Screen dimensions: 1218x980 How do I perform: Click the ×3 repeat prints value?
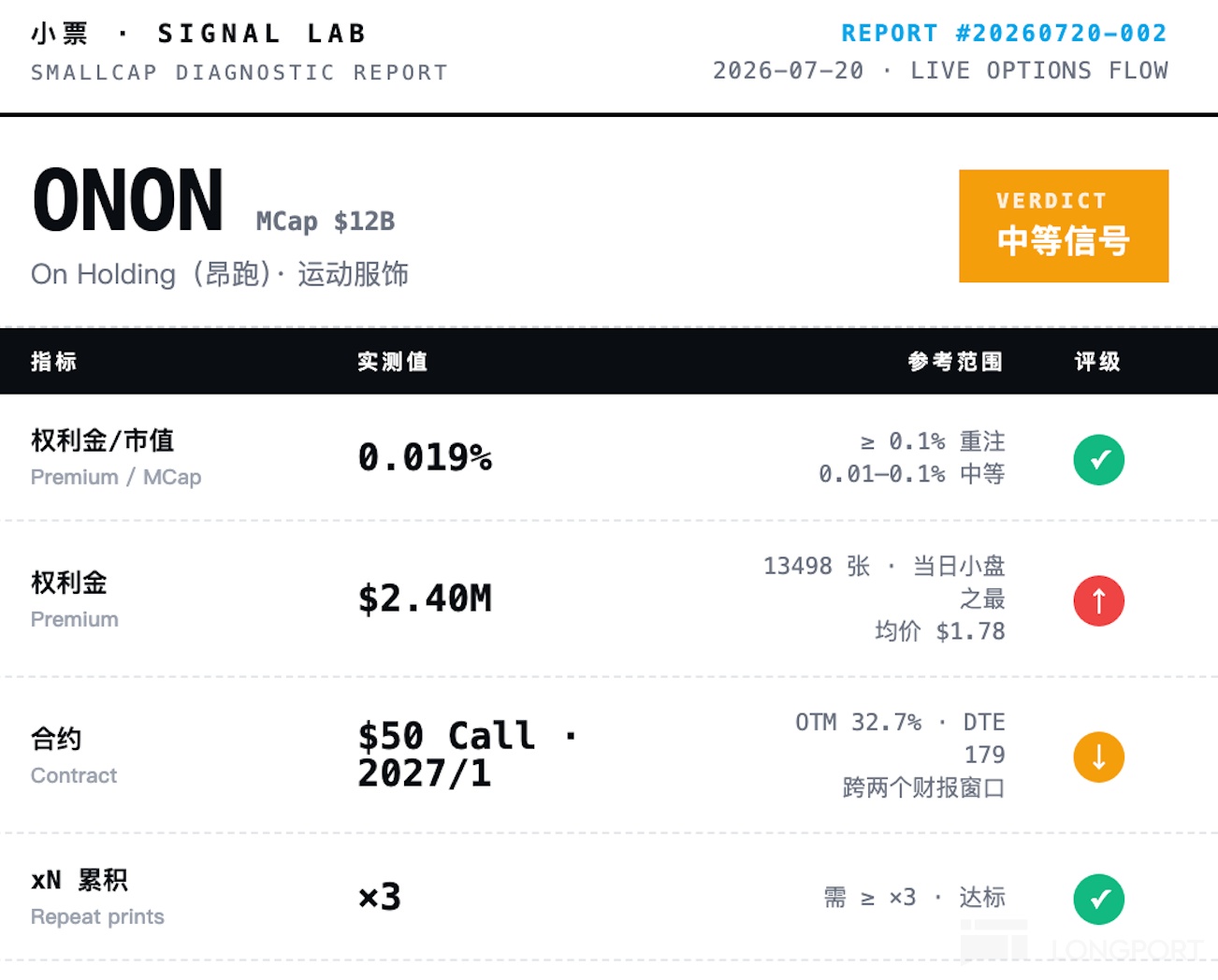pyautogui.click(x=380, y=897)
